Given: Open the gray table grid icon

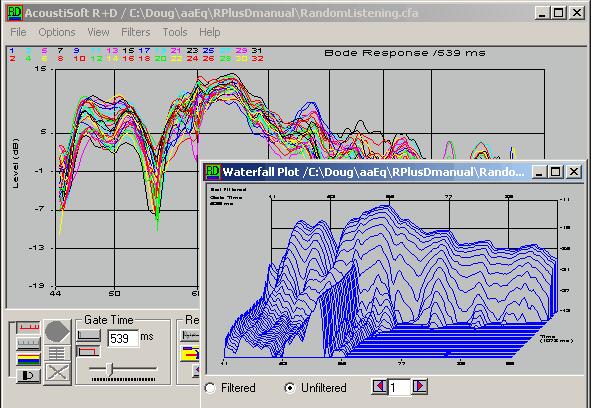Looking at the screenshot, I should click(57, 354).
